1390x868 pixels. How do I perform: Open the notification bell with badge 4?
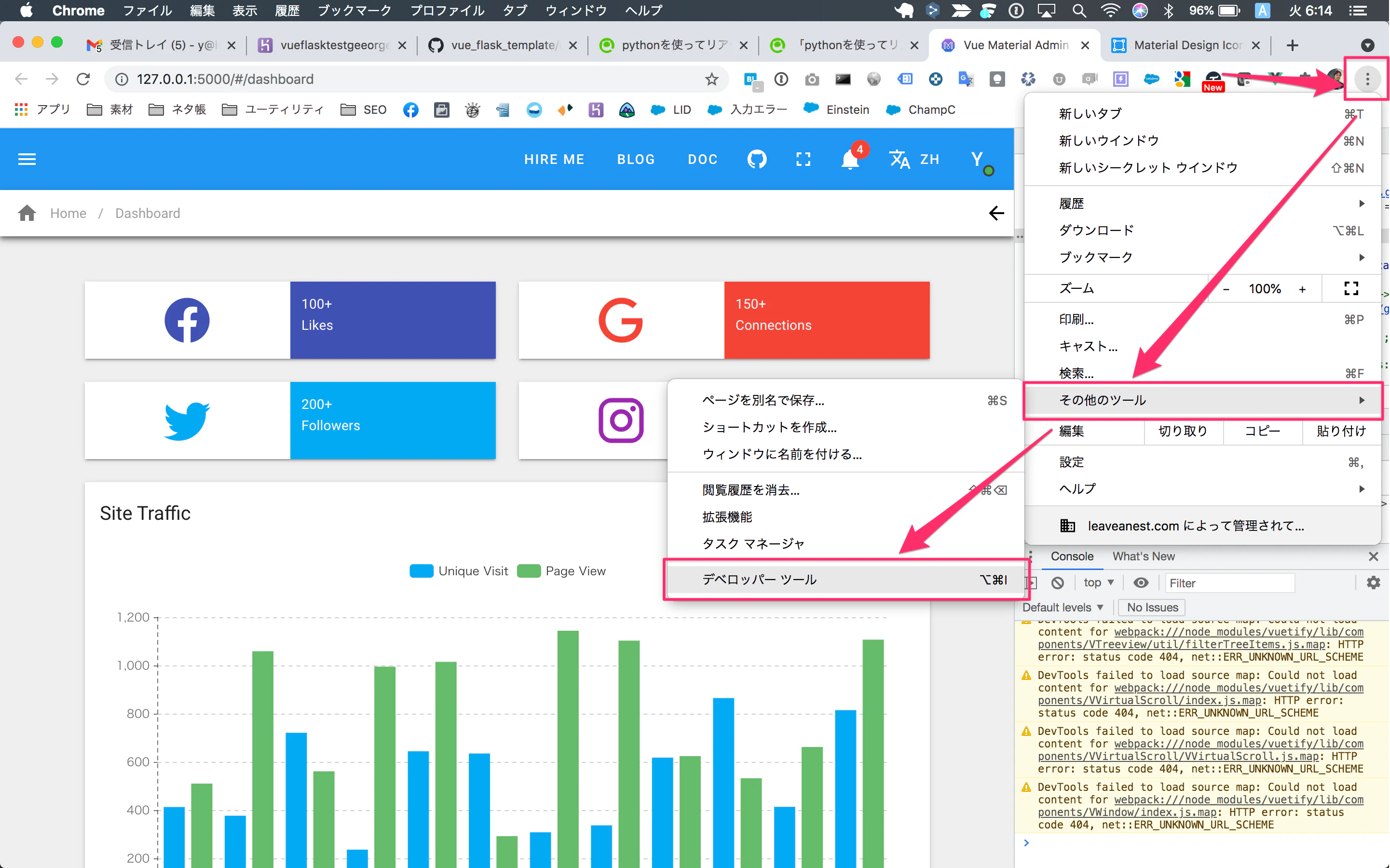pos(850,159)
